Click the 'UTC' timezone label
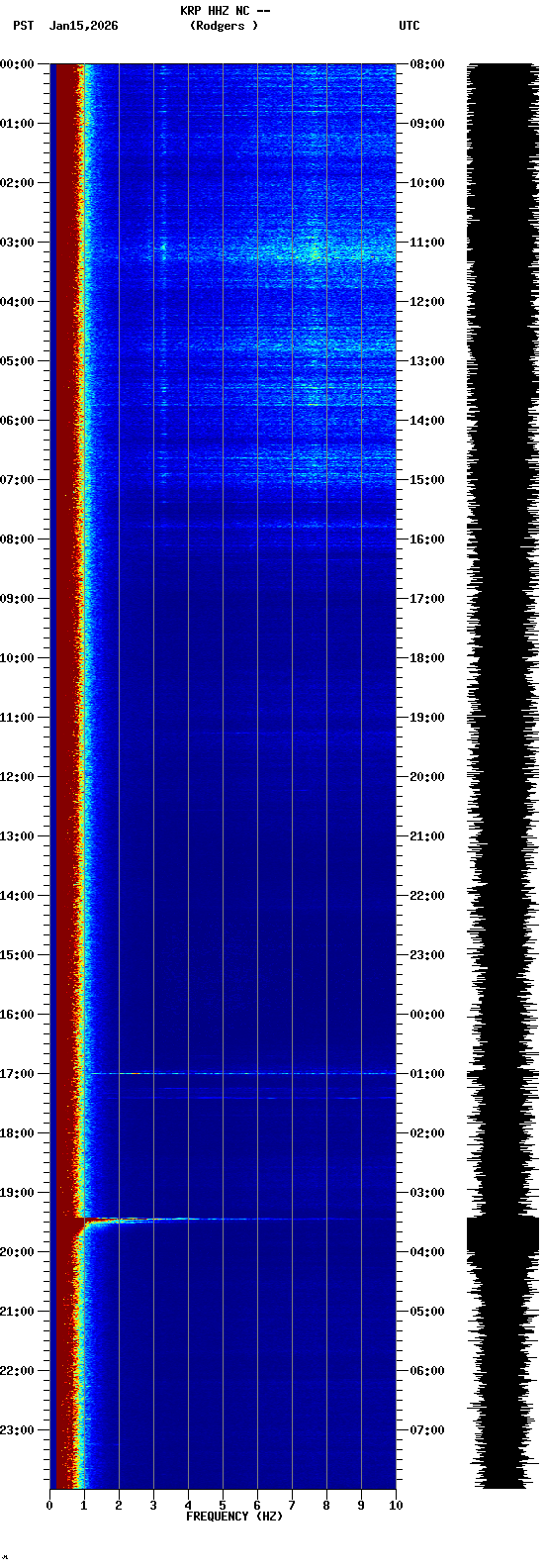Viewport: 546px width, 1568px height. coord(409,26)
